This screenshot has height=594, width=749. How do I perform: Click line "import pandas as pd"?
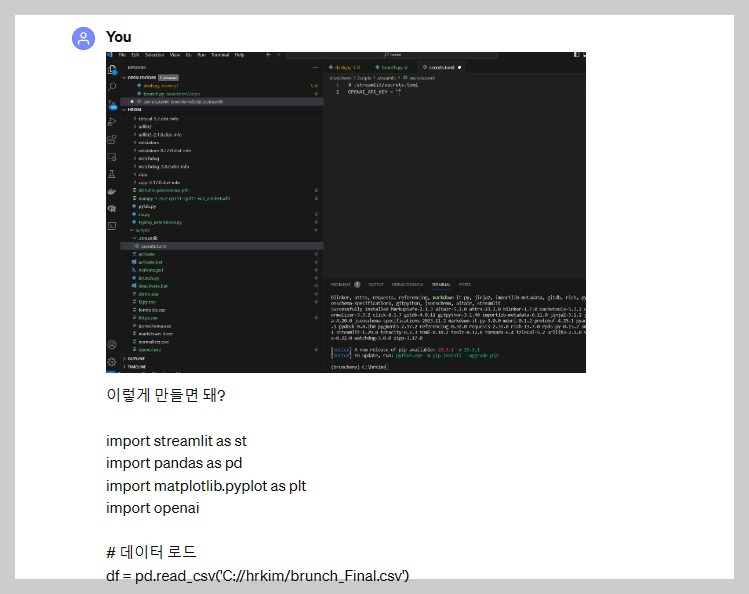(x=174, y=463)
